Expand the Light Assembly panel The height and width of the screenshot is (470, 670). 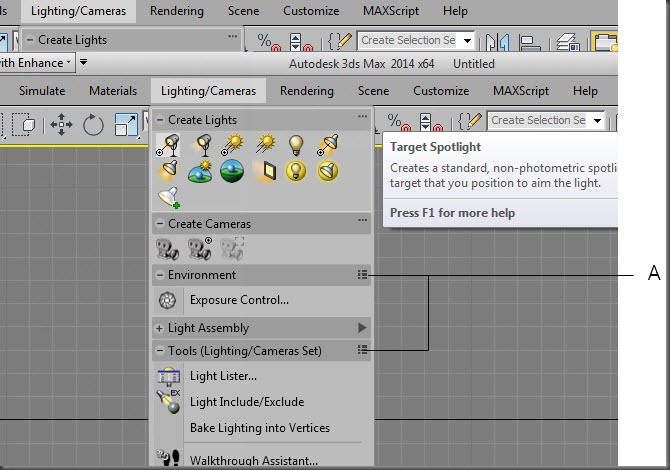click(x=159, y=328)
